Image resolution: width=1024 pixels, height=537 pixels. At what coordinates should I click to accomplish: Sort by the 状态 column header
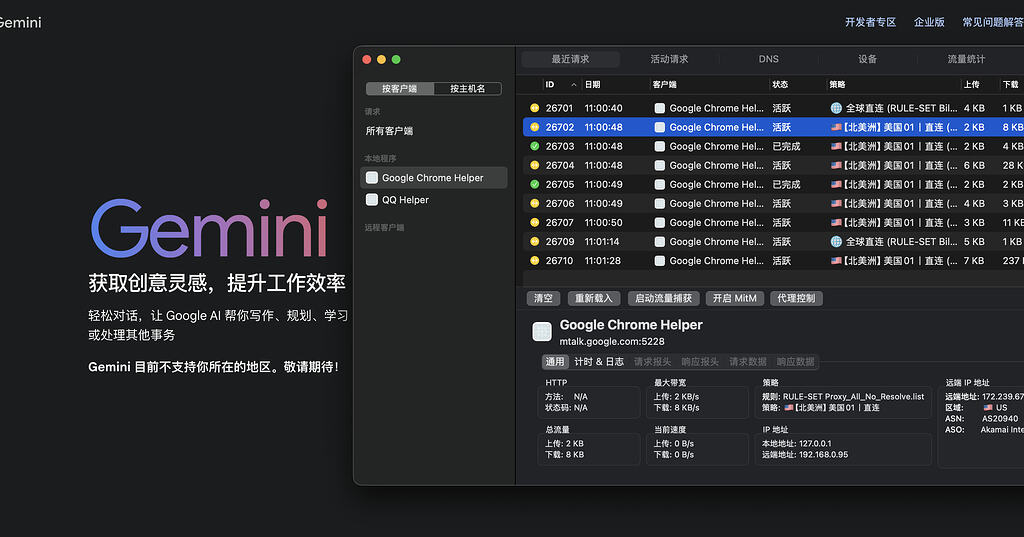[x=780, y=84]
